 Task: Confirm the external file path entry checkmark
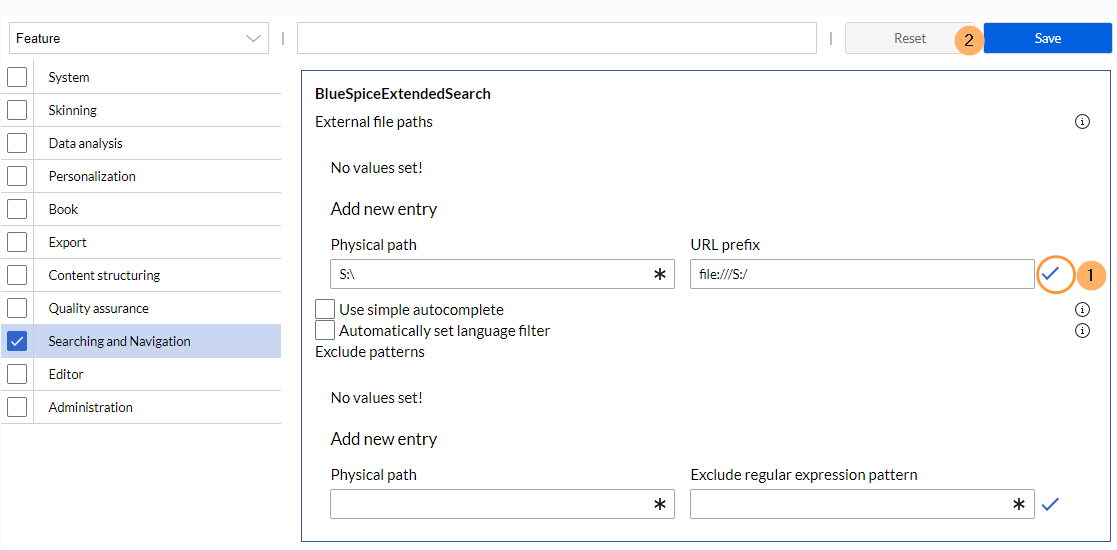1050,274
